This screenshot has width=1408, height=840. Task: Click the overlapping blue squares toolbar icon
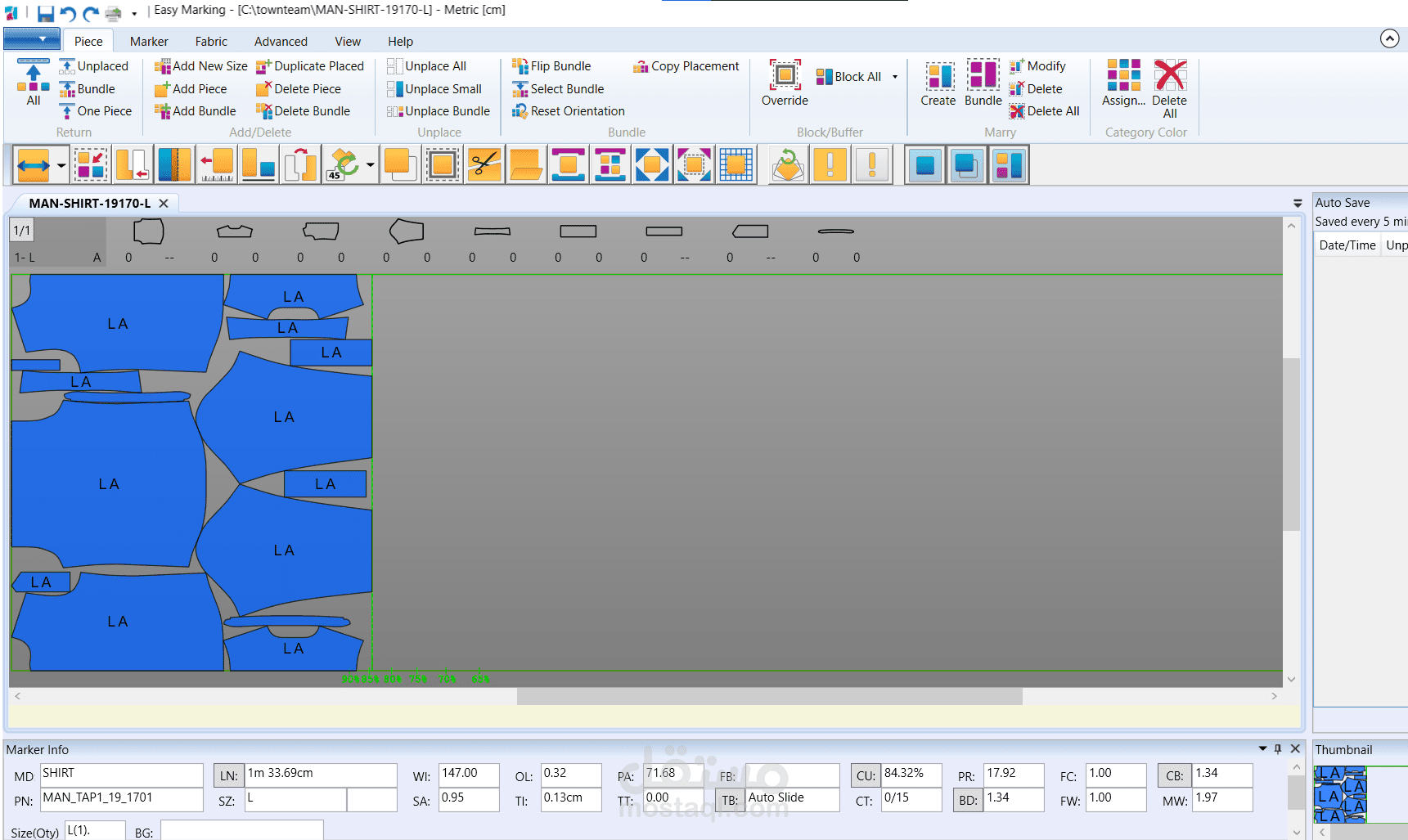[967, 165]
